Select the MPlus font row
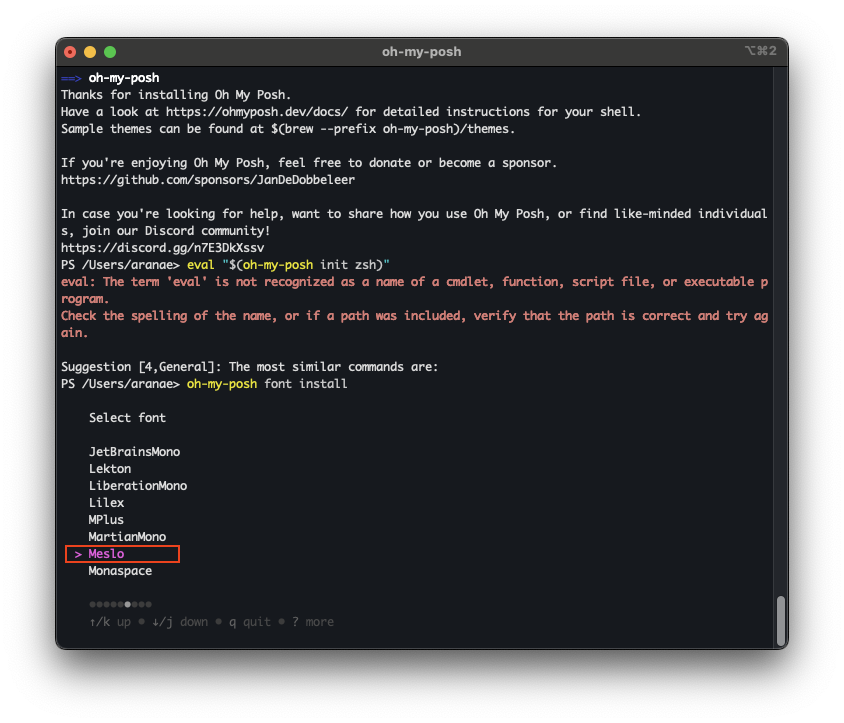The width and height of the screenshot is (844, 723). [106, 520]
